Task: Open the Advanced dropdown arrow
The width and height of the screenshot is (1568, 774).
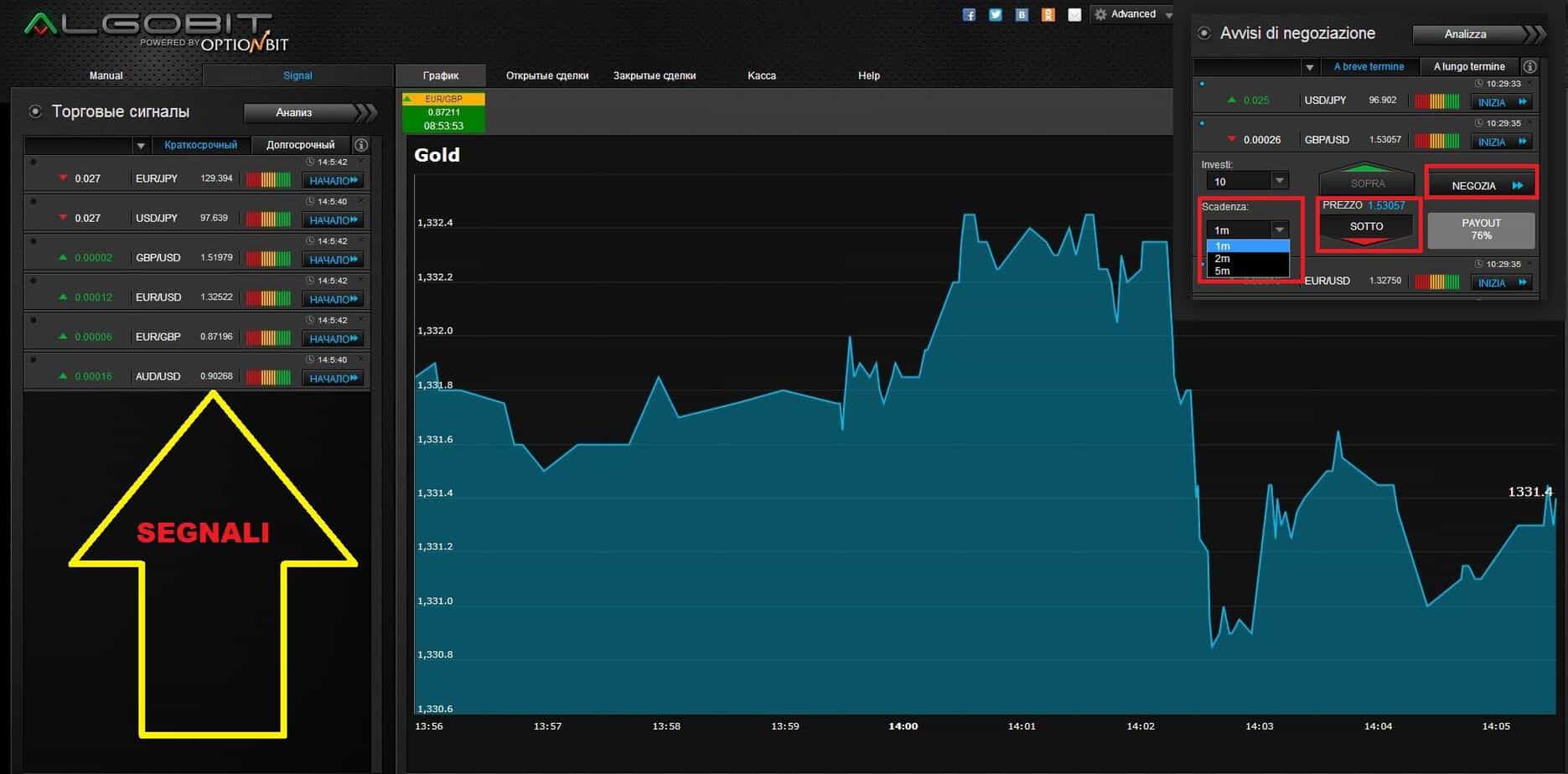Action: click(1169, 15)
